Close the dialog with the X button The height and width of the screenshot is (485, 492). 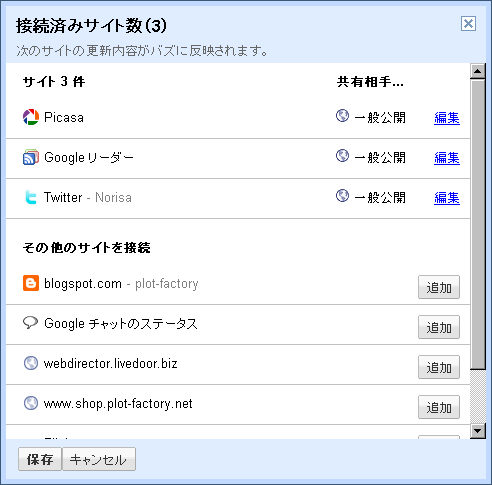[468, 24]
